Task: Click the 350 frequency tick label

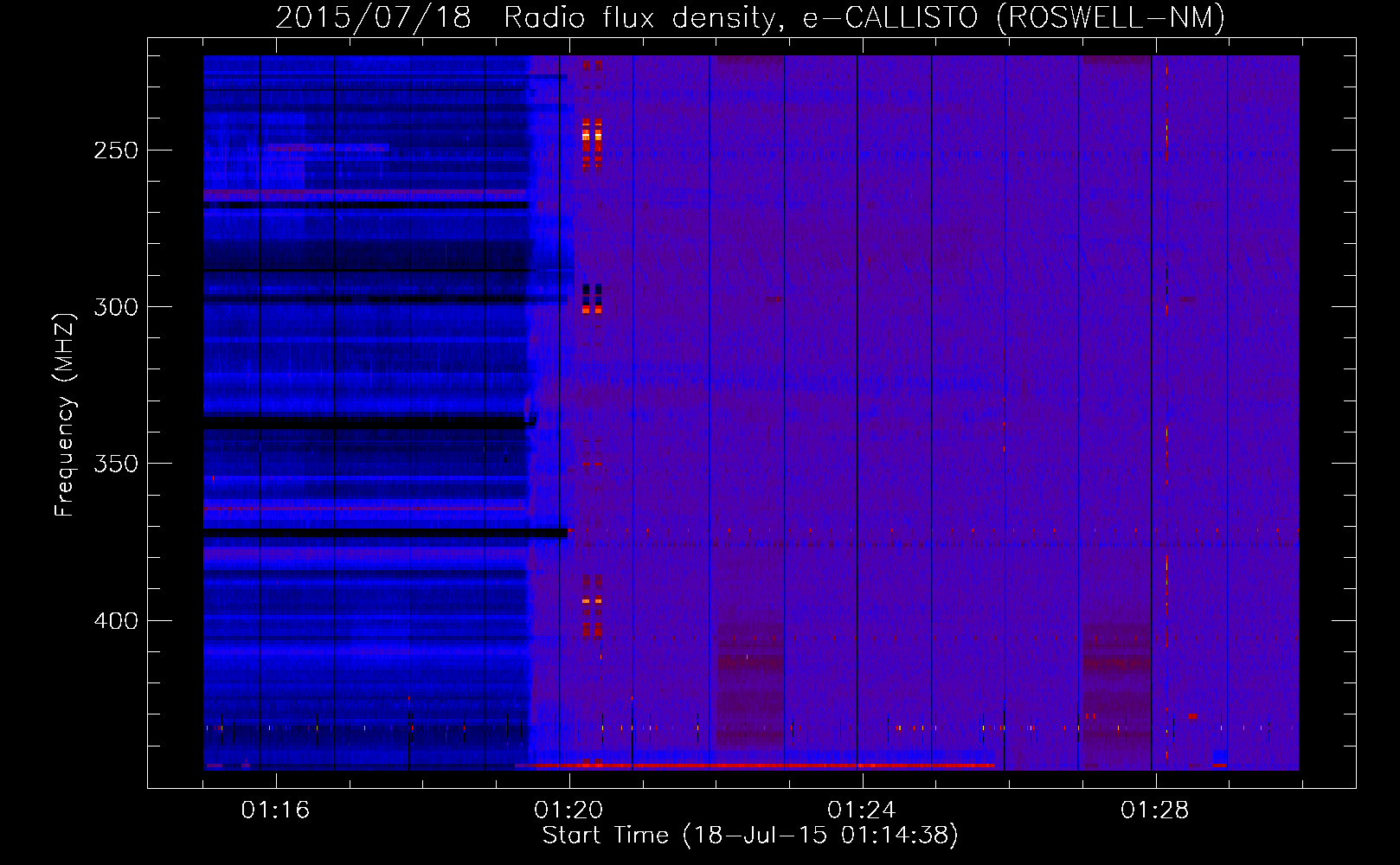Action: coord(116,464)
